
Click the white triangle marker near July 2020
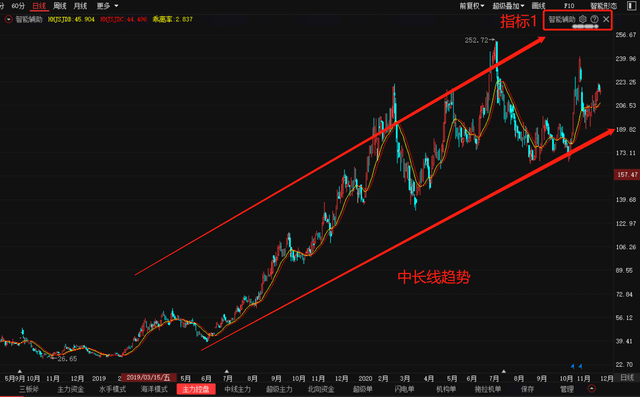point(504,371)
